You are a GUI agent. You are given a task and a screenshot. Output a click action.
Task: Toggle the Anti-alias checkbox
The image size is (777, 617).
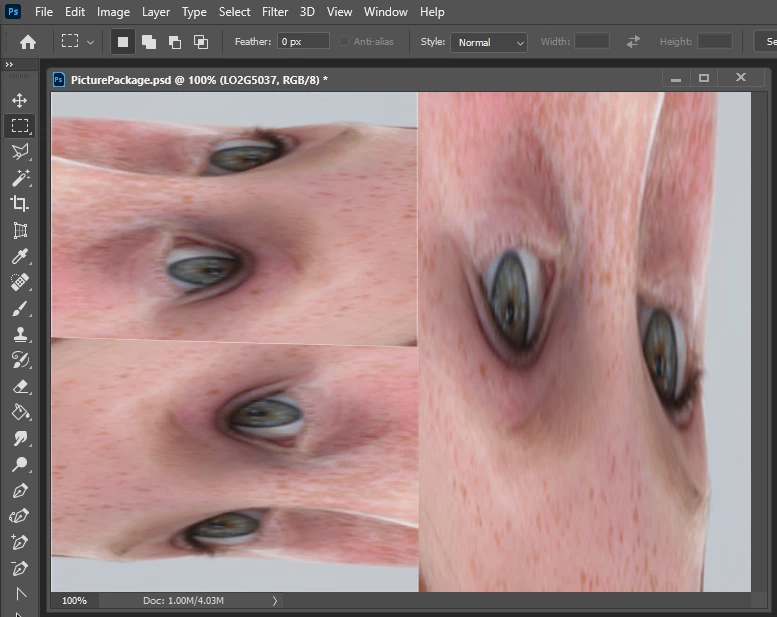click(x=343, y=42)
